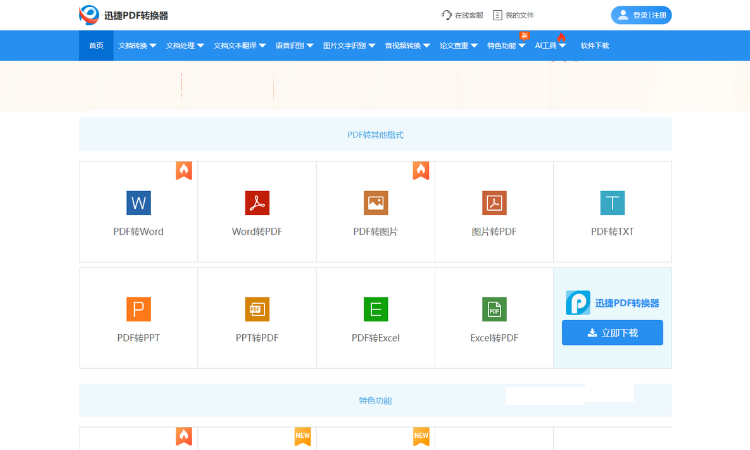The image size is (750, 450).
Task: Expand the 文档处理 dropdown menu
Action: pos(185,46)
